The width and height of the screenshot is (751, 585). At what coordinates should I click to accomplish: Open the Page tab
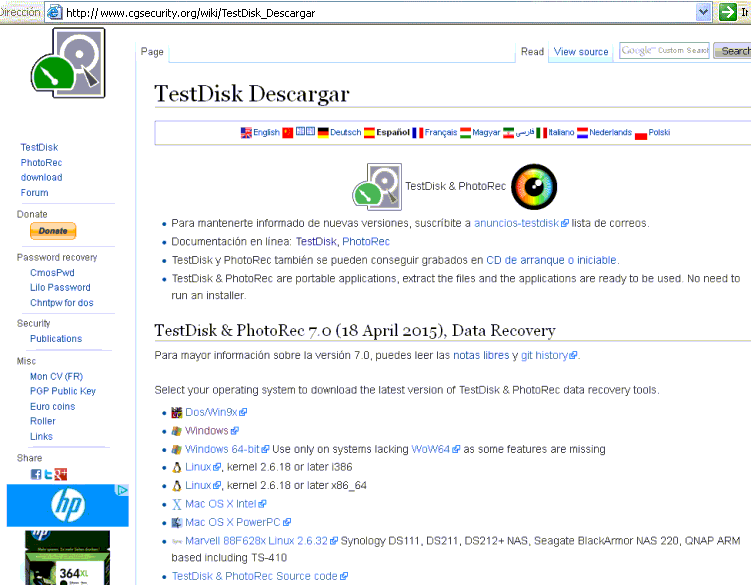click(x=152, y=52)
